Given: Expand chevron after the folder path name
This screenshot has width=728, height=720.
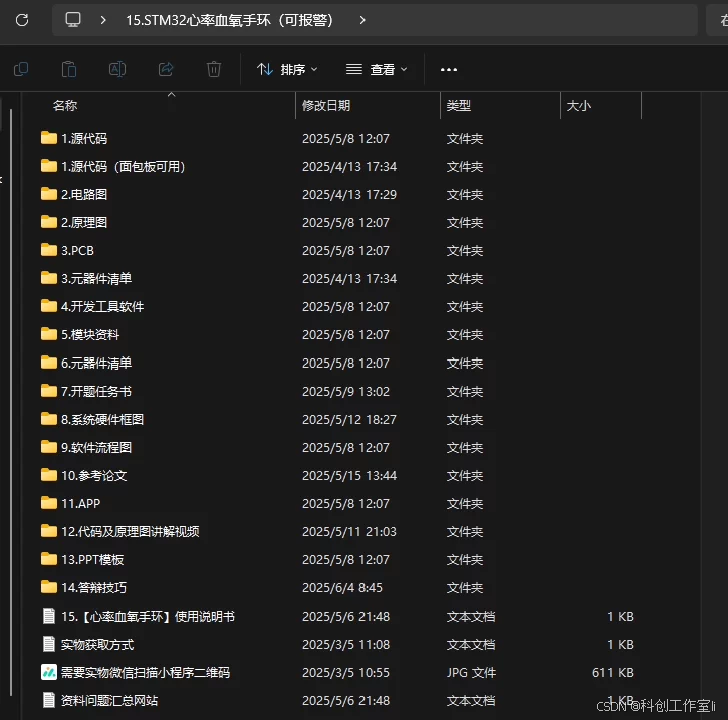Looking at the screenshot, I should [363, 20].
